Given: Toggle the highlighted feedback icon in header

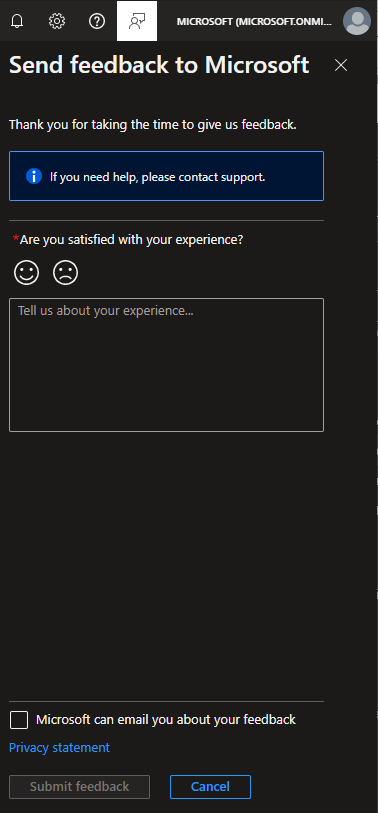Looking at the screenshot, I should coord(137,21).
